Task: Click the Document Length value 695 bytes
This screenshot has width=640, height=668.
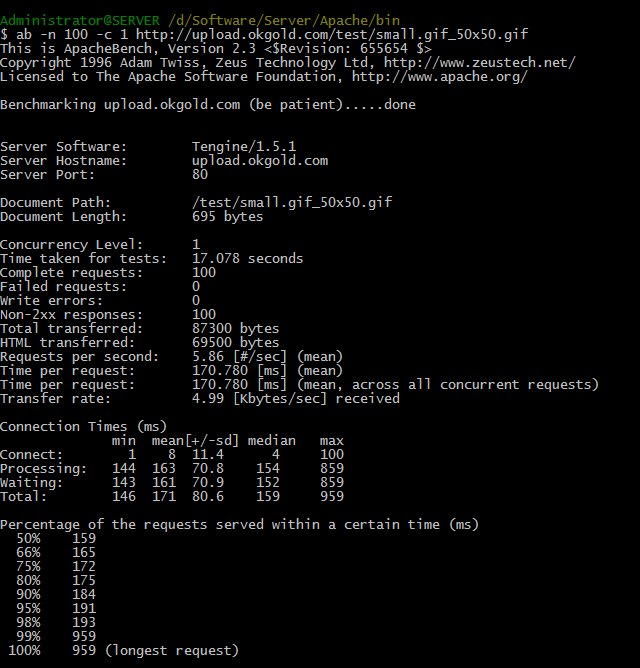Action: (x=228, y=216)
